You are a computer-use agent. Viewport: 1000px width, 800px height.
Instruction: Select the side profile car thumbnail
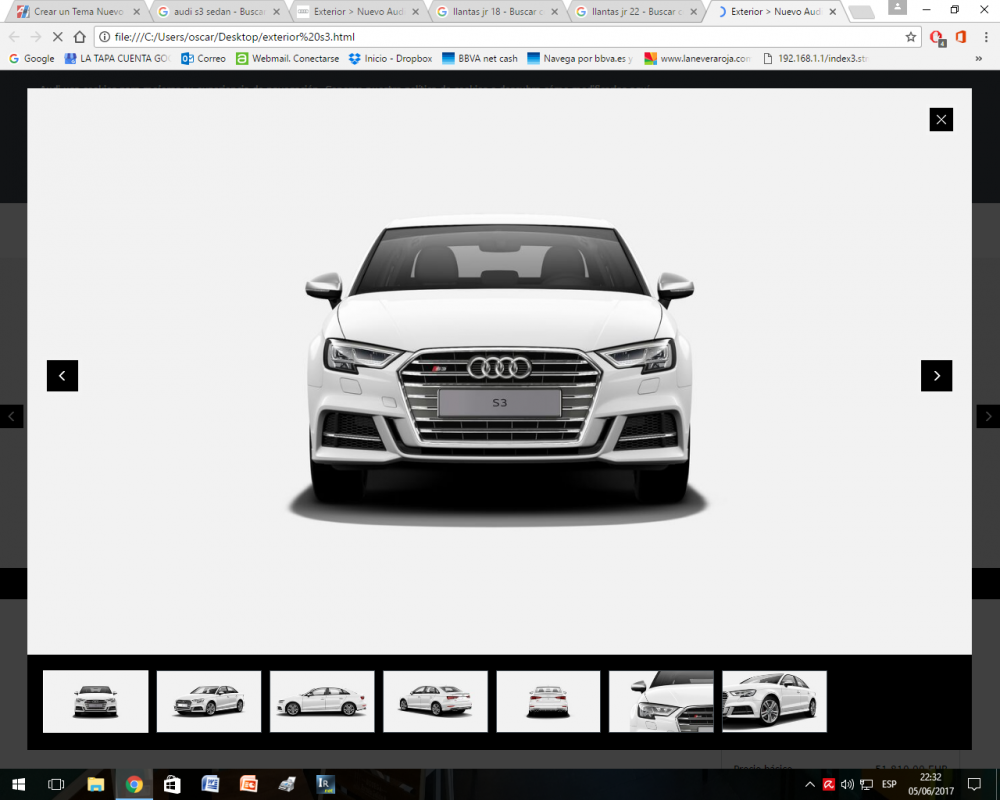click(322, 701)
